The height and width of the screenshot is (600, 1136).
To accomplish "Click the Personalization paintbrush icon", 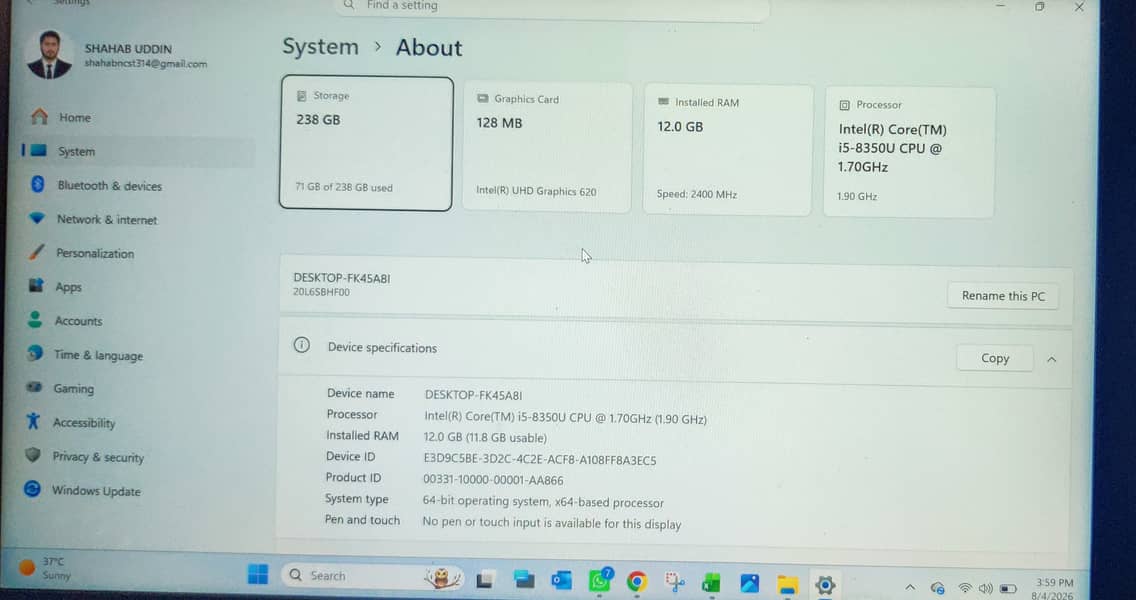I will (36, 251).
